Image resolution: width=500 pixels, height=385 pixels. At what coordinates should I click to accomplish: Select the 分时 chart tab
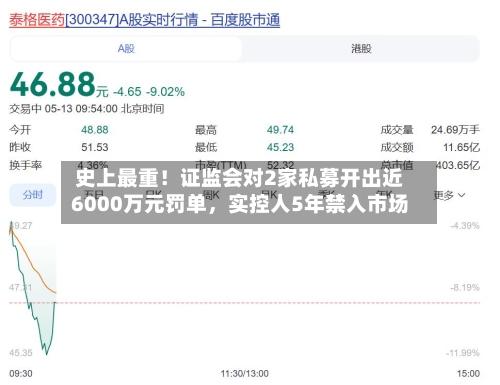(x=33, y=195)
